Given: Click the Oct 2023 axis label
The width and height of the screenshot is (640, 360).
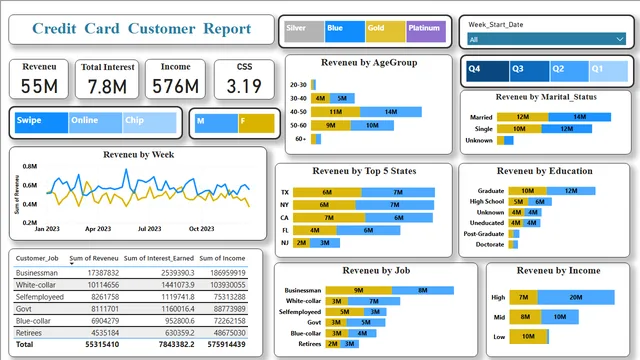Looking at the screenshot, I should pyautogui.click(x=201, y=229).
